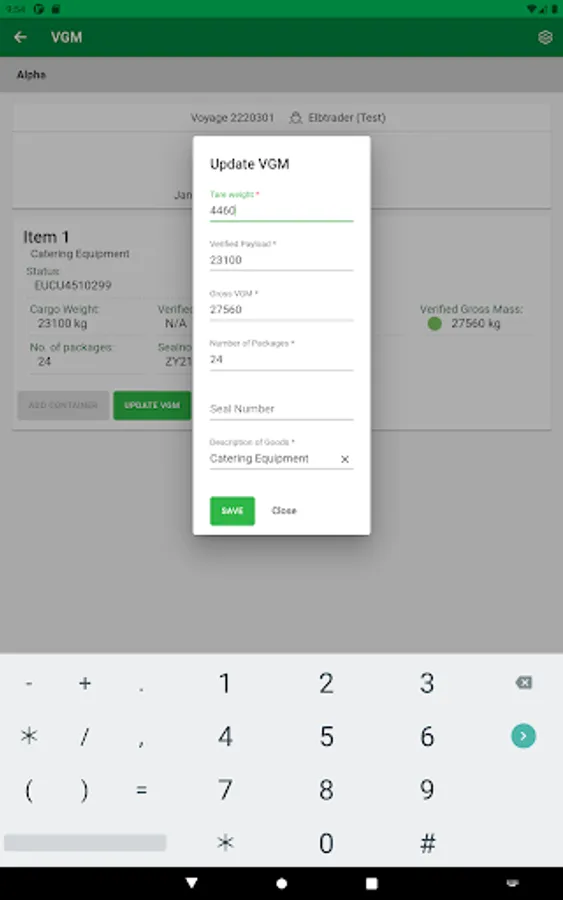Click the Seal Number input field

[x=281, y=409]
